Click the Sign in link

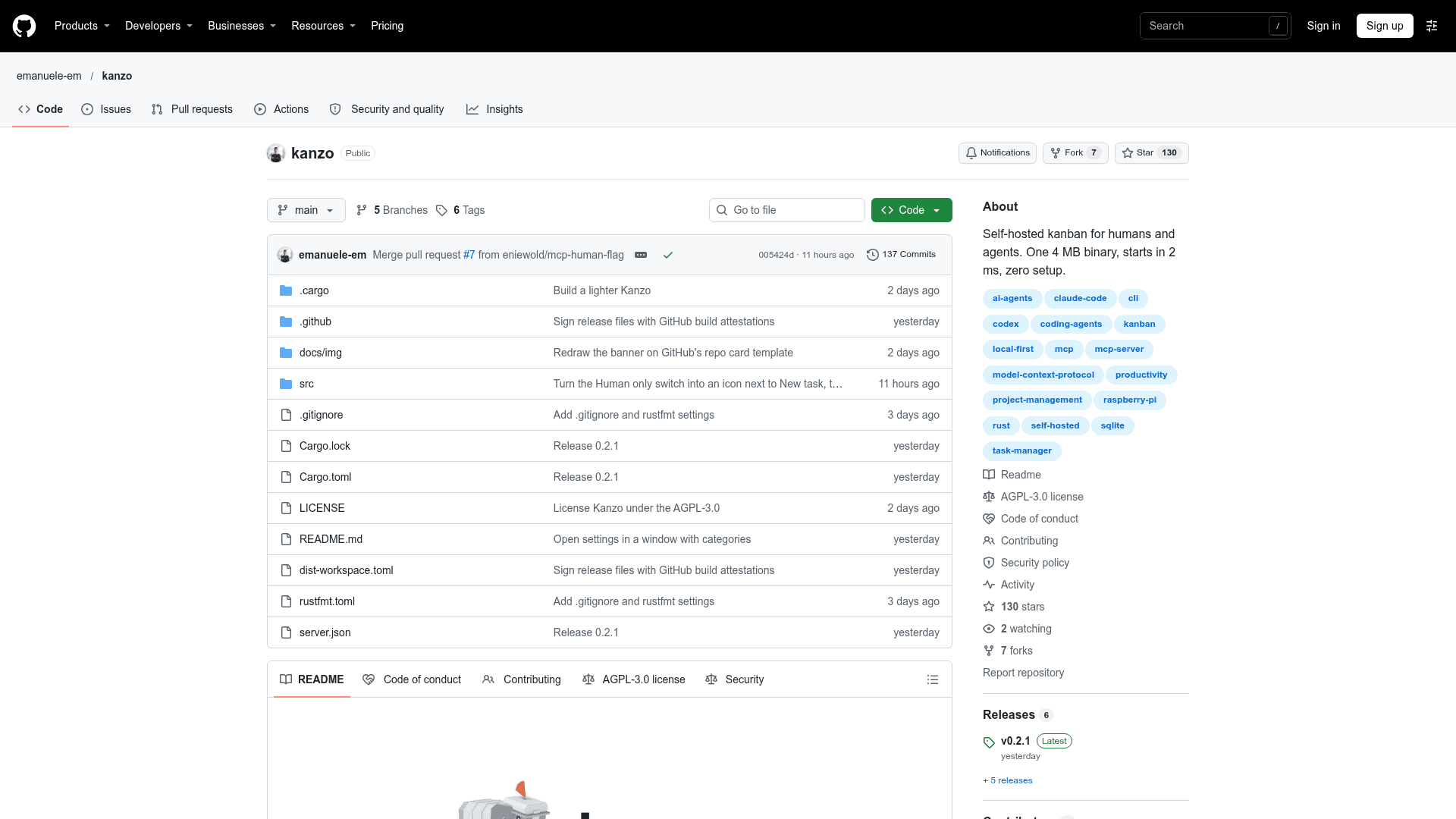pyautogui.click(x=1323, y=26)
